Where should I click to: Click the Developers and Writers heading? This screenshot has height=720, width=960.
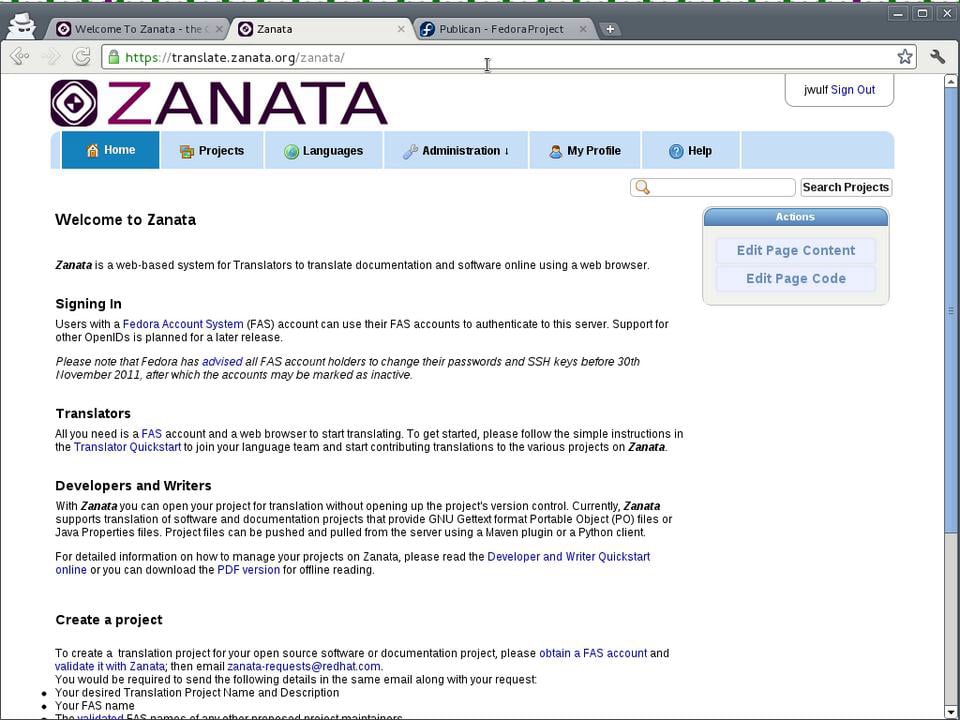[133, 486]
